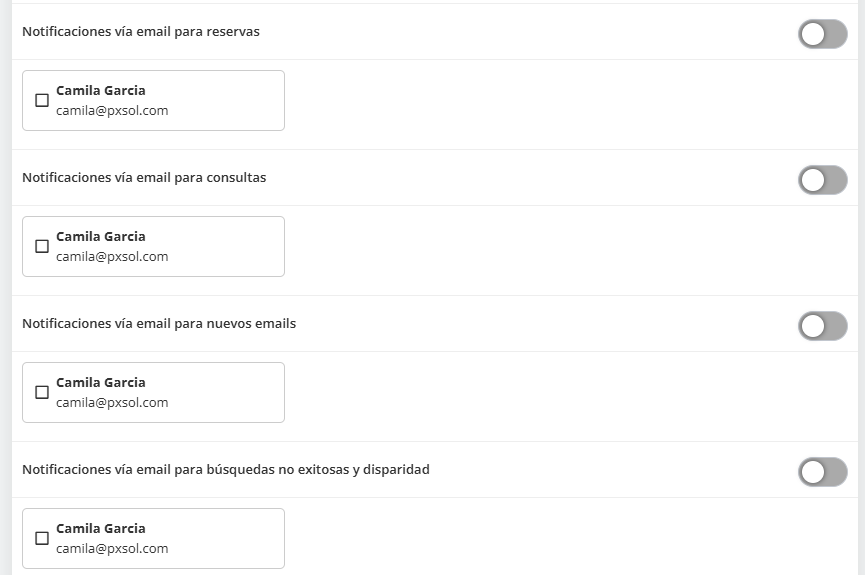Image resolution: width=865 pixels, height=575 pixels.
Task: Switch on notifications for nuevos emails
Action: (822, 326)
